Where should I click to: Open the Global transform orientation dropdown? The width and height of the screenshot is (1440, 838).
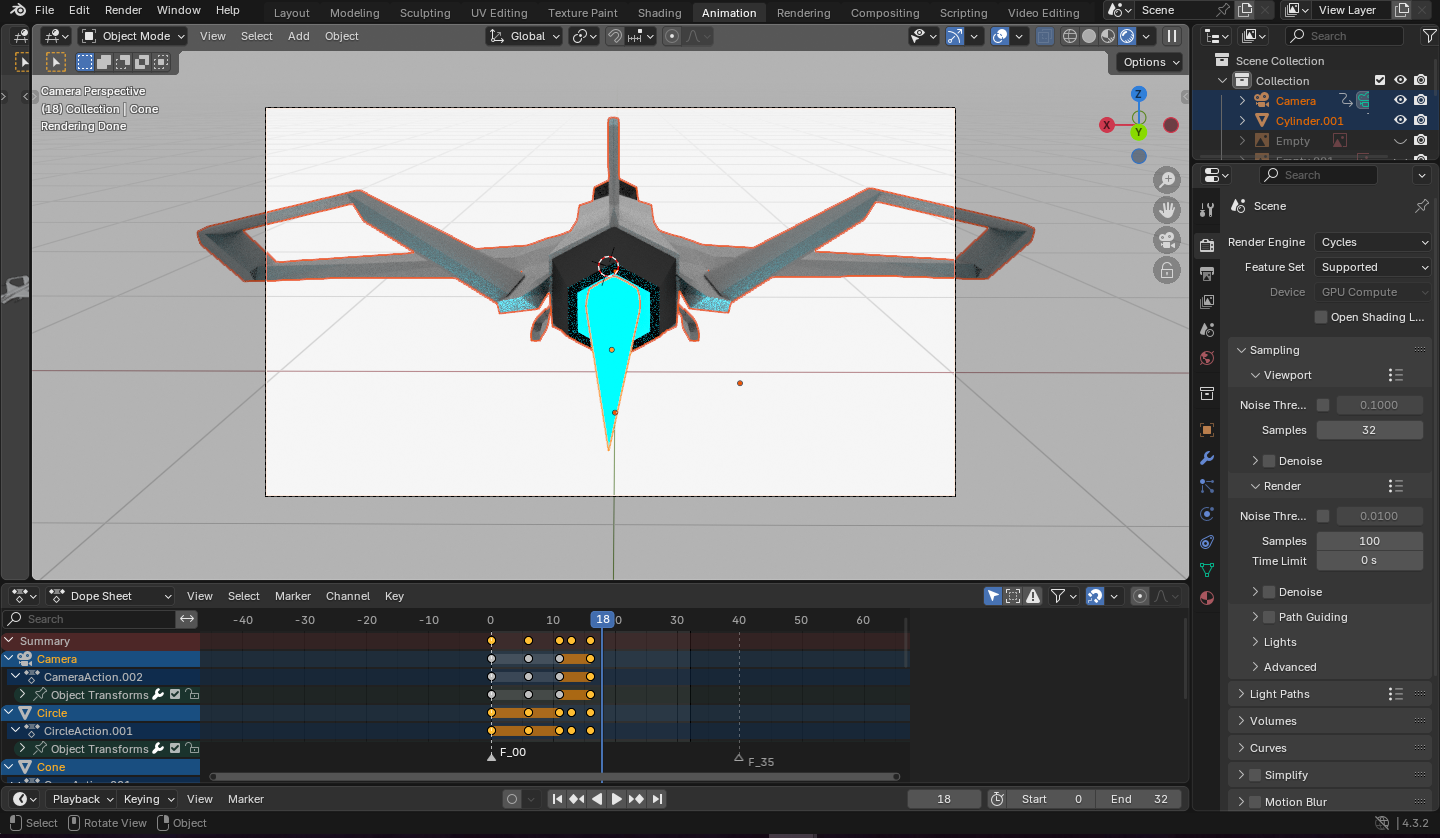tap(523, 36)
